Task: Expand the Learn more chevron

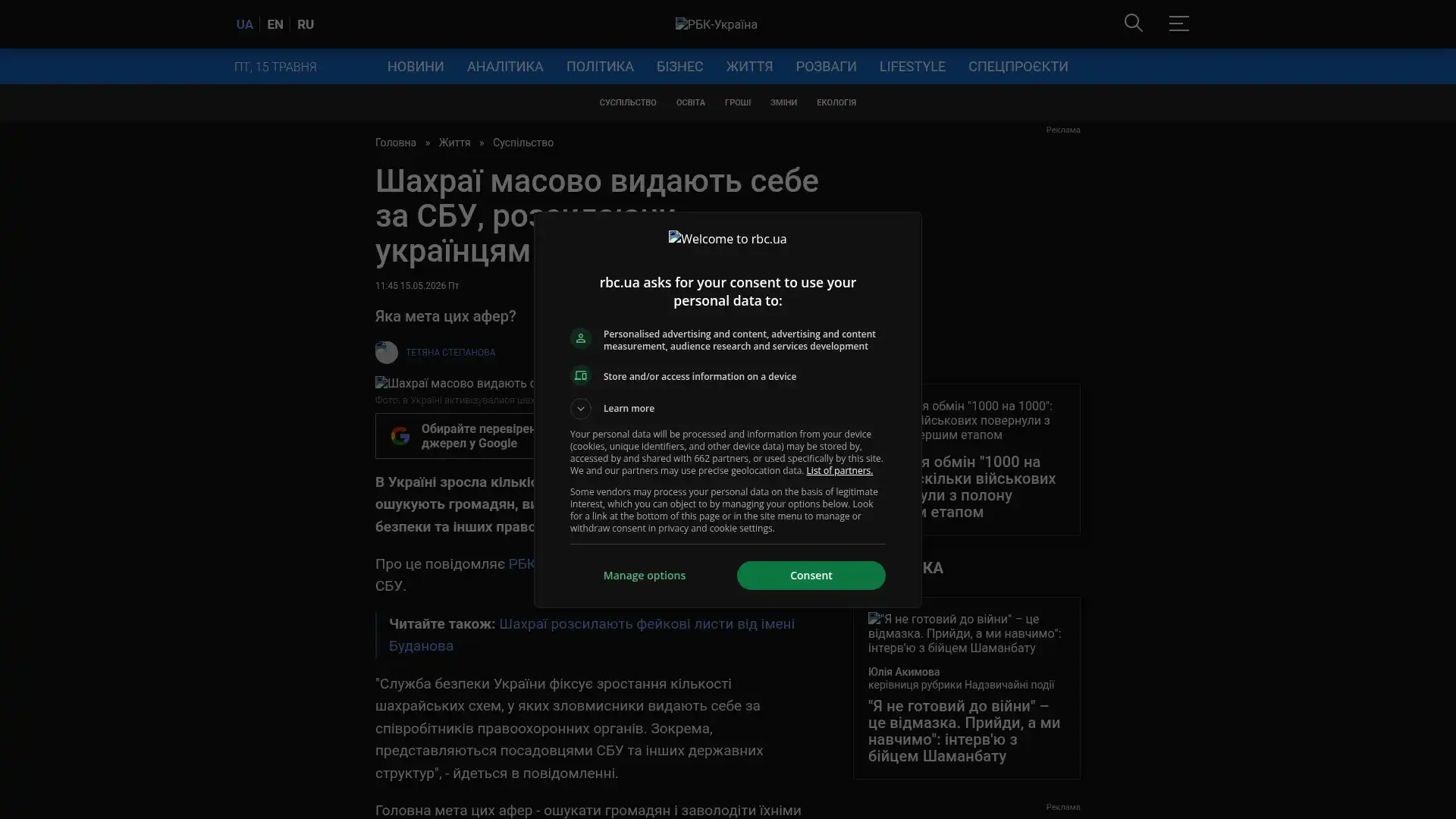Action: tap(580, 409)
